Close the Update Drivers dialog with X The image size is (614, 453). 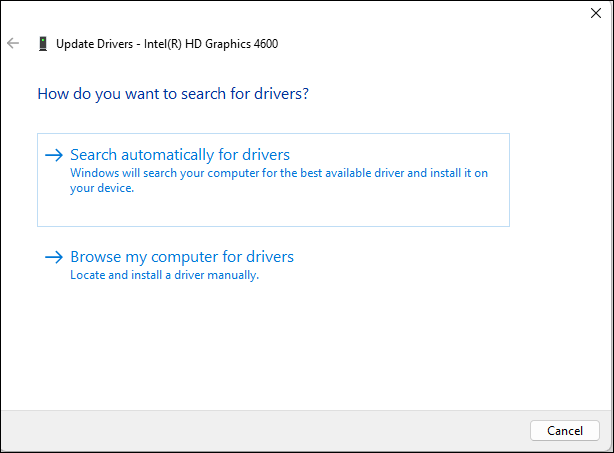tap(598, 13)
